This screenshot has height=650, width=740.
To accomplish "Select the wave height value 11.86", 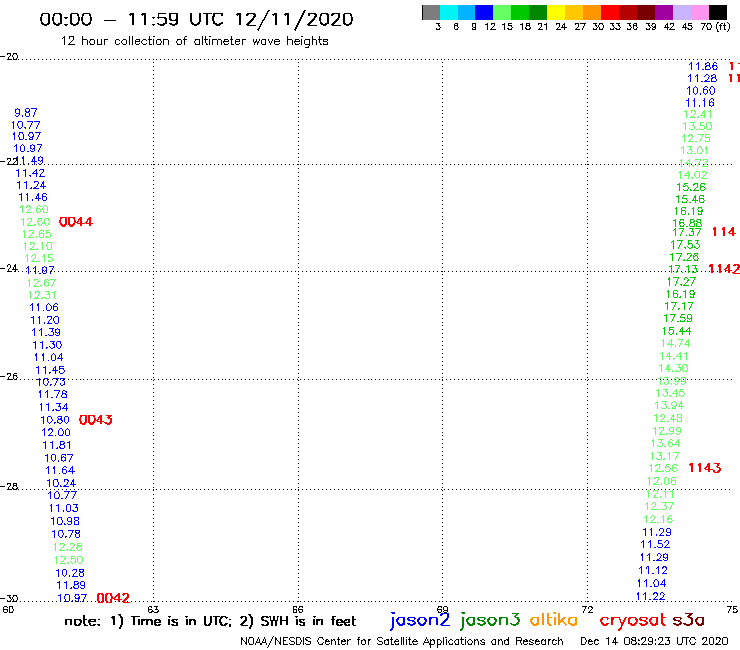I will [703, 67].
